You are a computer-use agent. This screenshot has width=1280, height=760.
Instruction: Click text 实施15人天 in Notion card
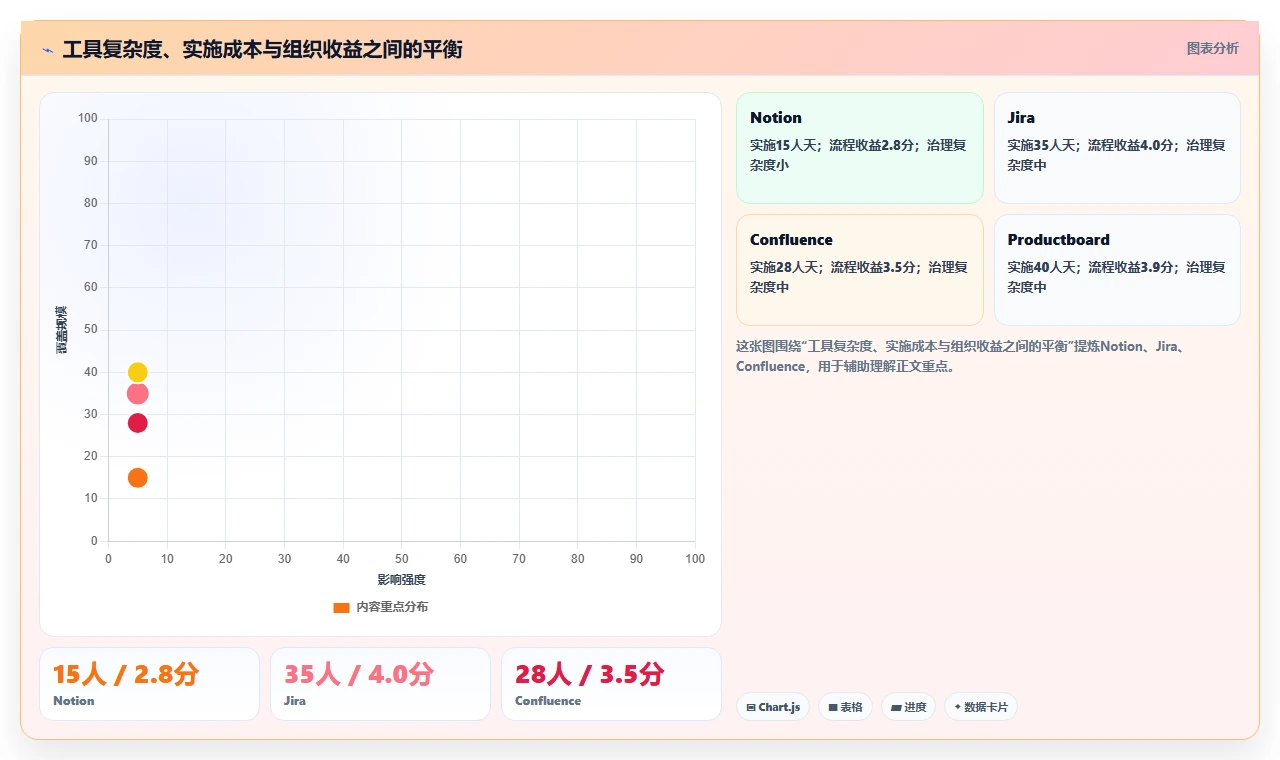click(x=782, y=145)
